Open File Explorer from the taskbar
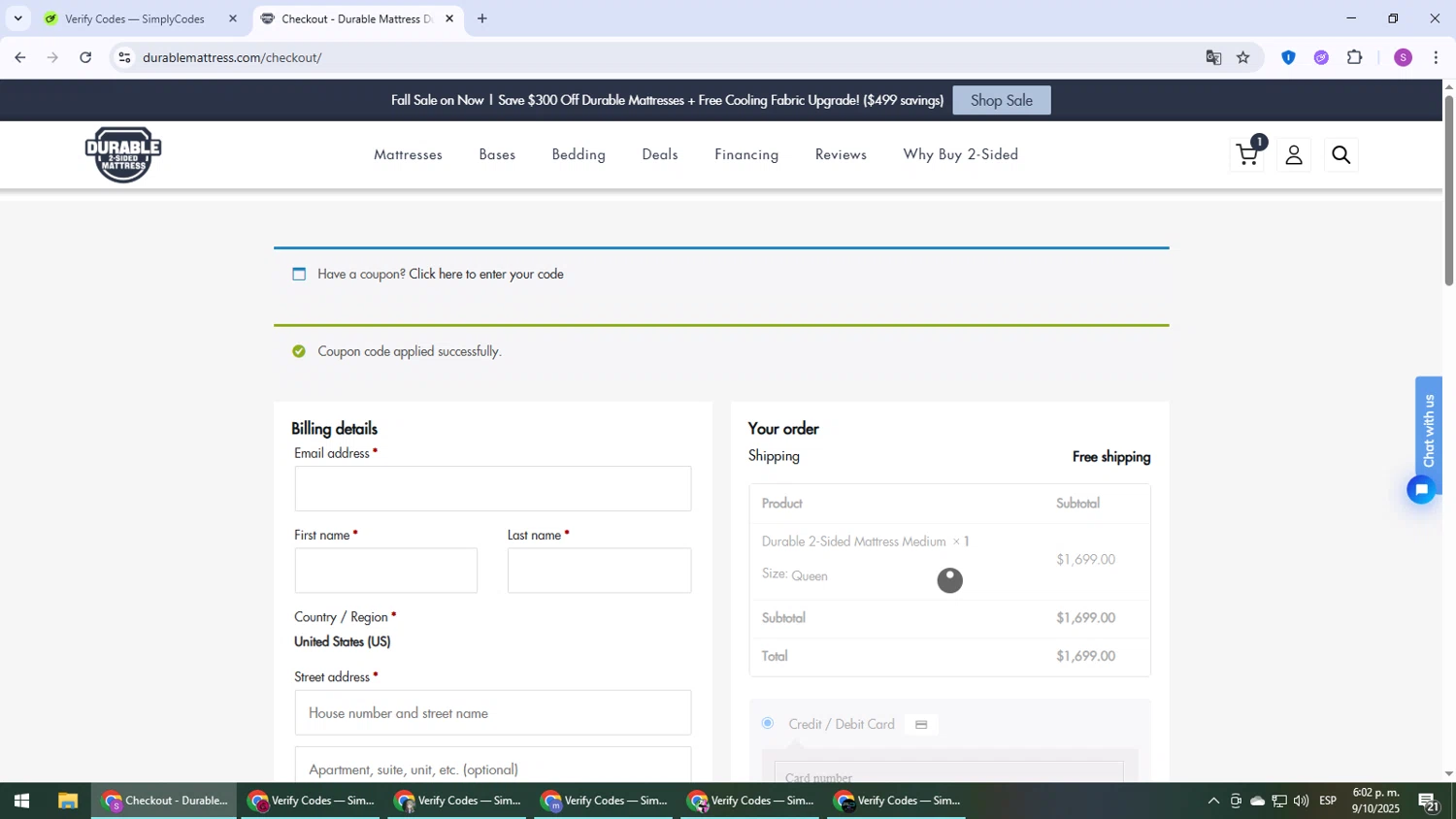This screenshot has height=819, width=1456. [67, 802]
